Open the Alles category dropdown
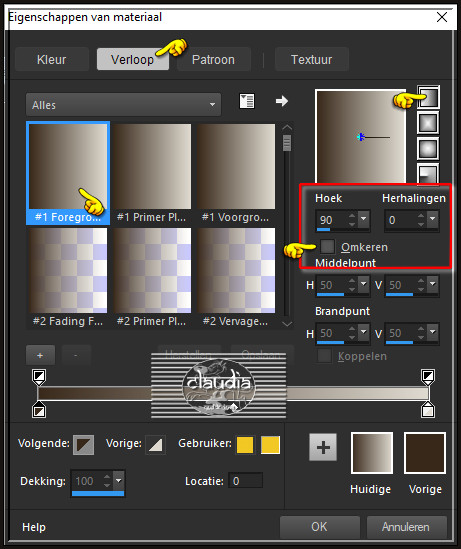The width and height of the screenshot is (461, 549). [123, 105]
